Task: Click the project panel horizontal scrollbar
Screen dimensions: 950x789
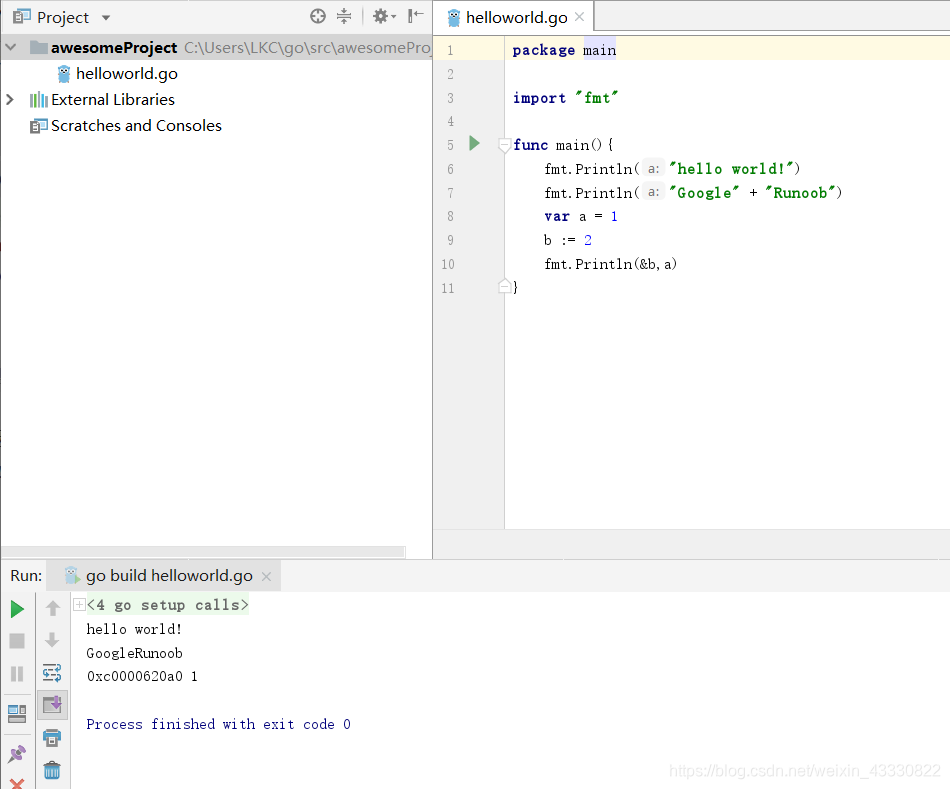Action: pyautogui.click(x=204, y=552)
